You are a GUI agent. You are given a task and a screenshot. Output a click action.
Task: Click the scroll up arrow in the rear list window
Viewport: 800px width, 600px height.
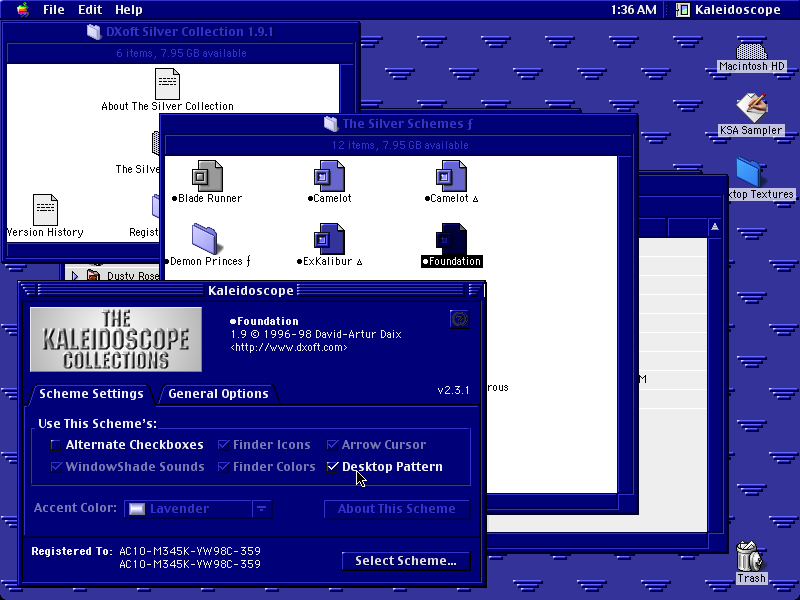715,227
